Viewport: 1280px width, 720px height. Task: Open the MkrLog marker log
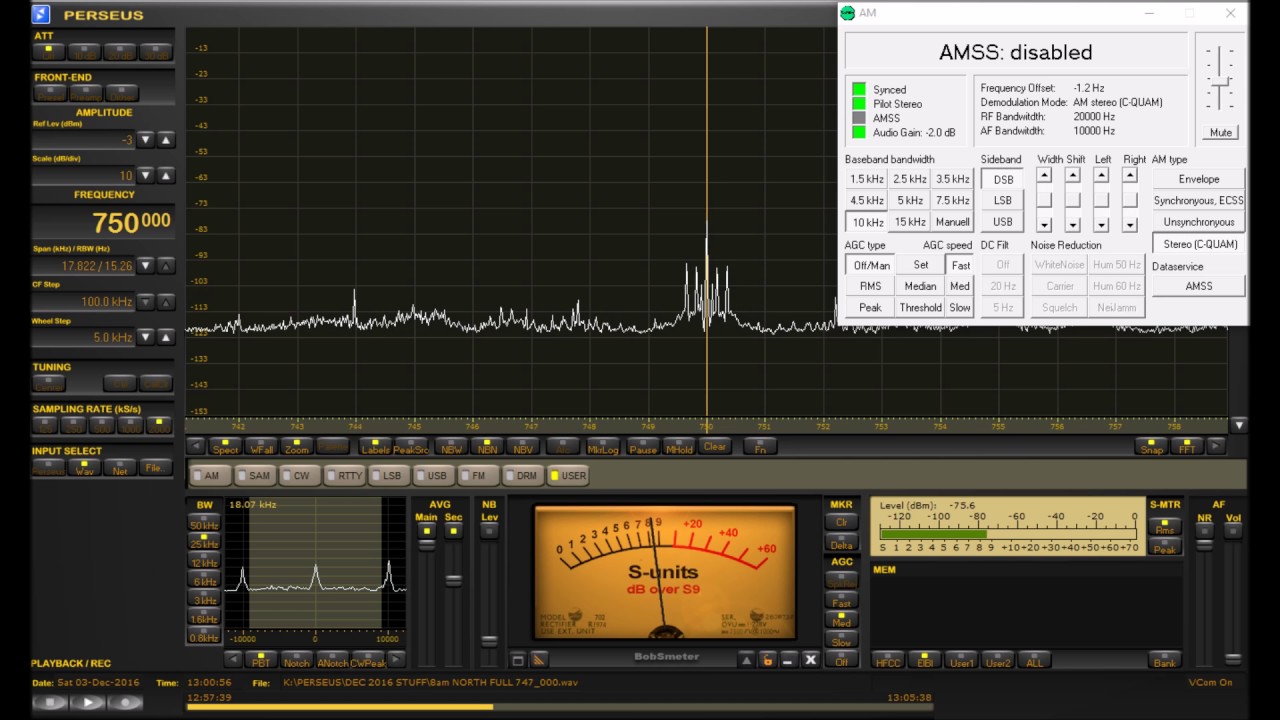602,447
